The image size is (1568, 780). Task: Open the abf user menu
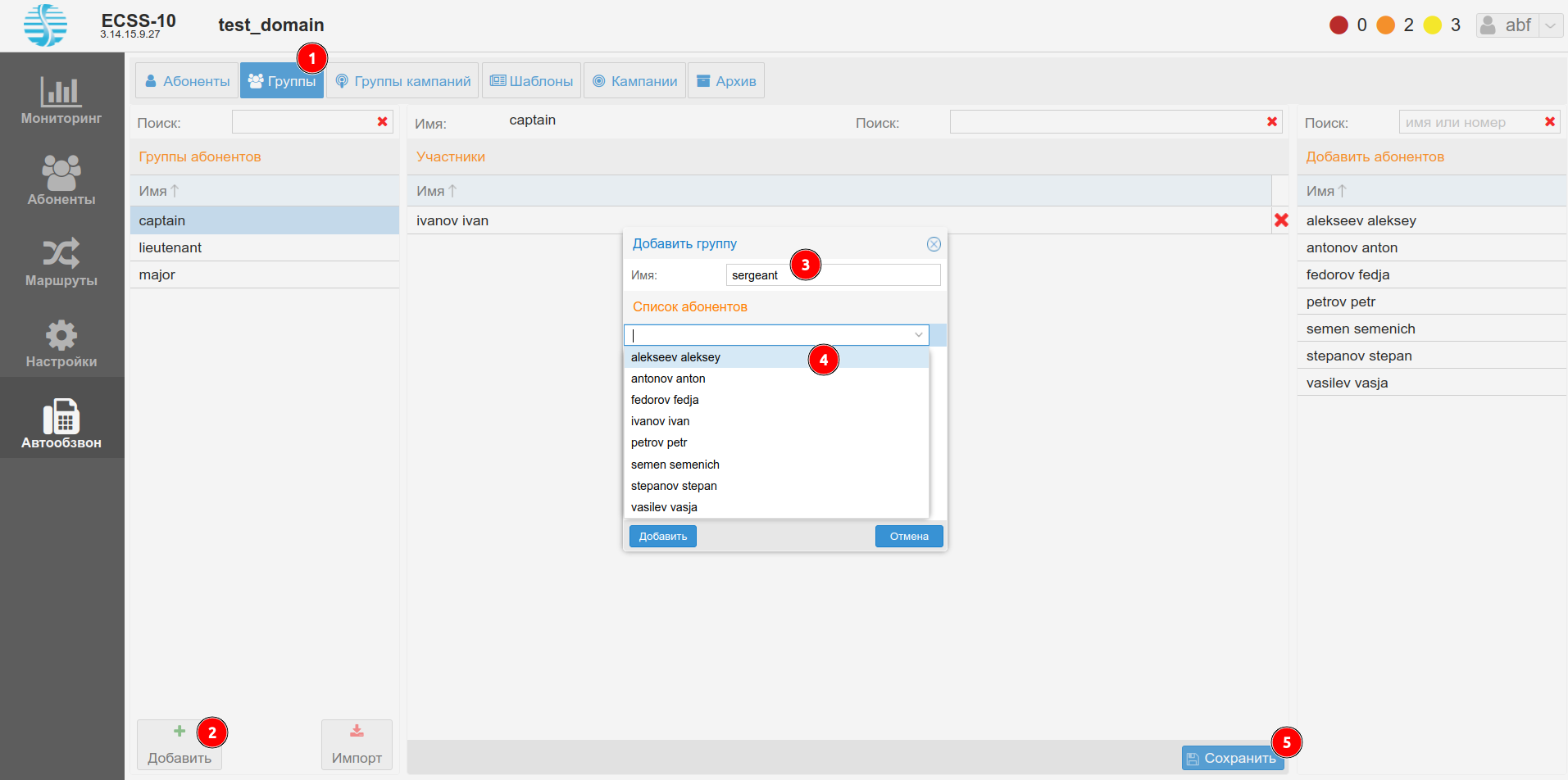tap(1519, 25)
